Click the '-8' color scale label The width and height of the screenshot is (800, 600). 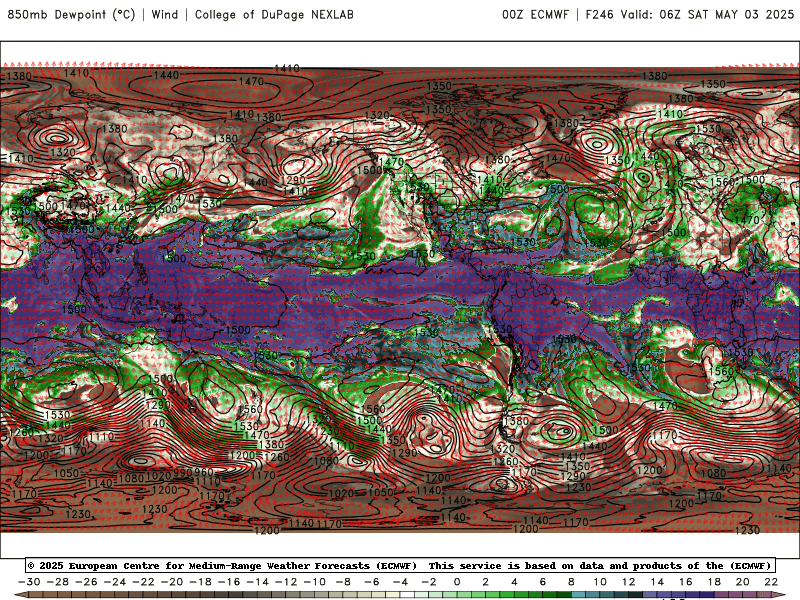point(343,582)
